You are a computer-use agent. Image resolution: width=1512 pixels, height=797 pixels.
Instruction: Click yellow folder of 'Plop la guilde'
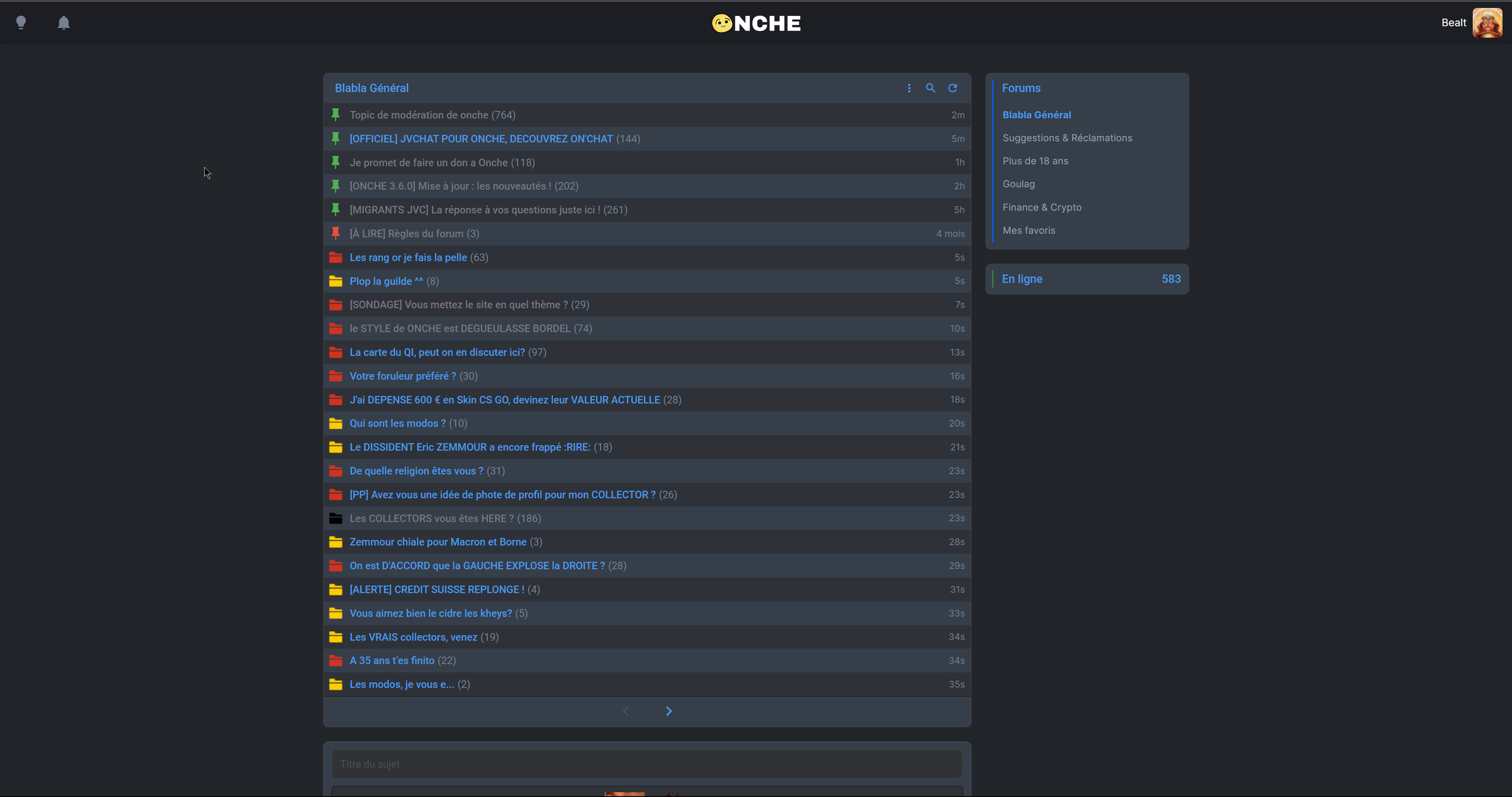tap(336, 281)
